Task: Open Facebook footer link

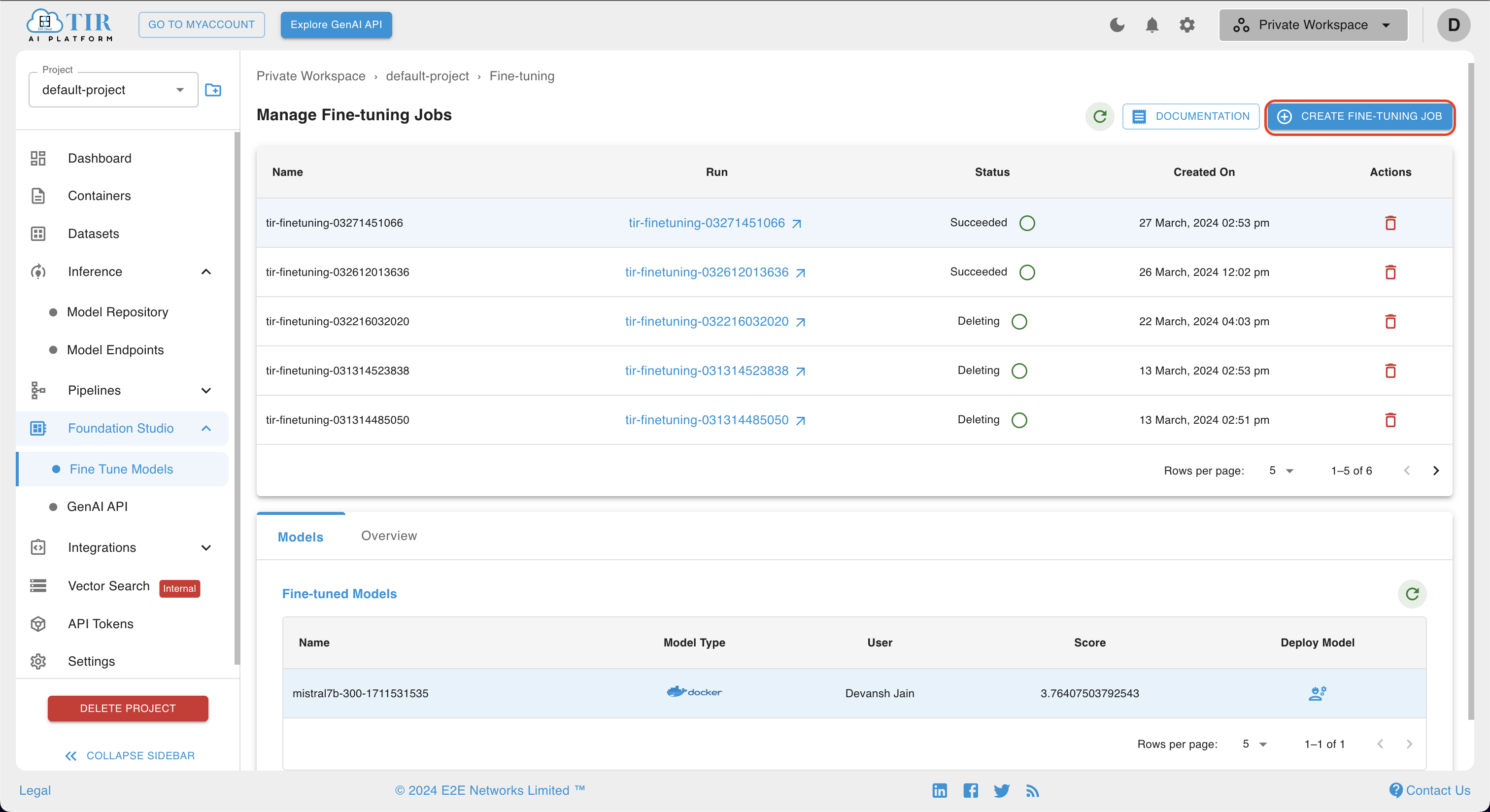Action: tap(971, 790)
